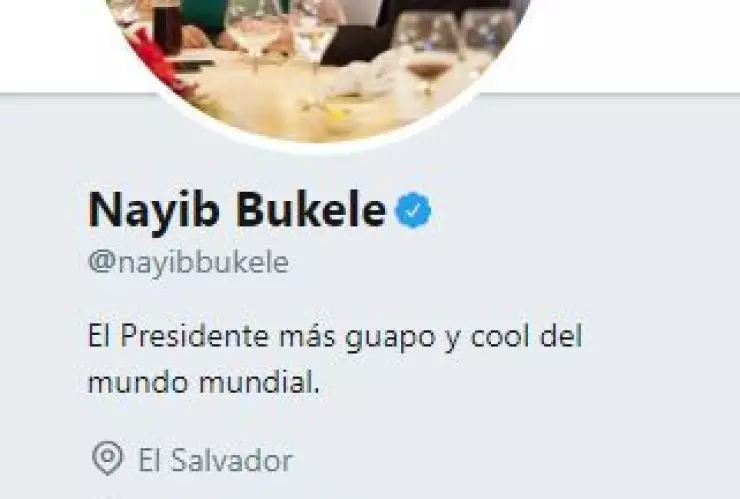Click the word "Bukele" in the name
Image resolution: width=740 pixels, height=499 pixels.
311,210
